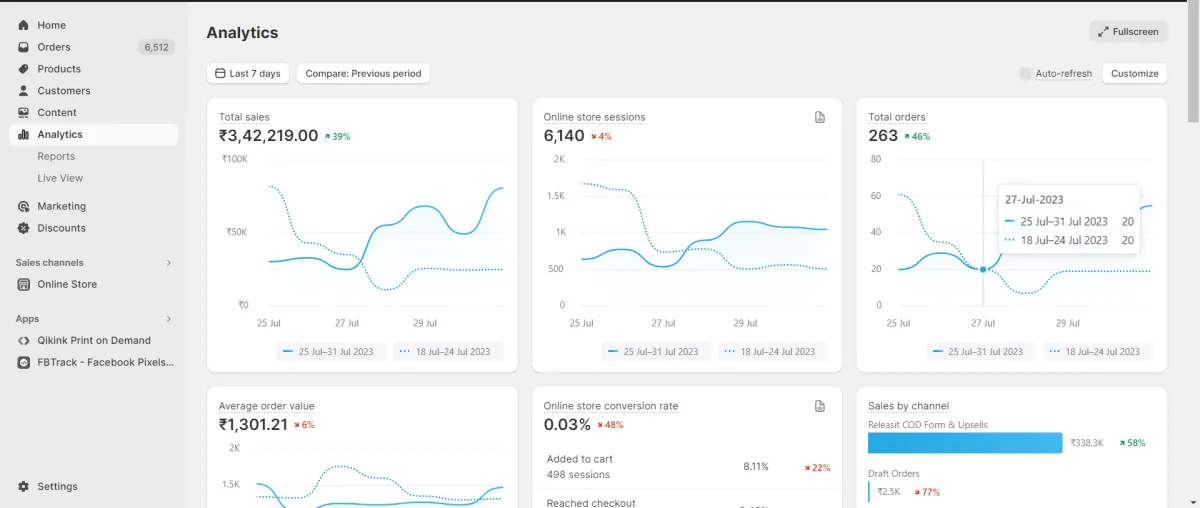This screenshot has width=1200, height=508.
Task: Expand the Apps section chevron
Action: tap(168, 319)
